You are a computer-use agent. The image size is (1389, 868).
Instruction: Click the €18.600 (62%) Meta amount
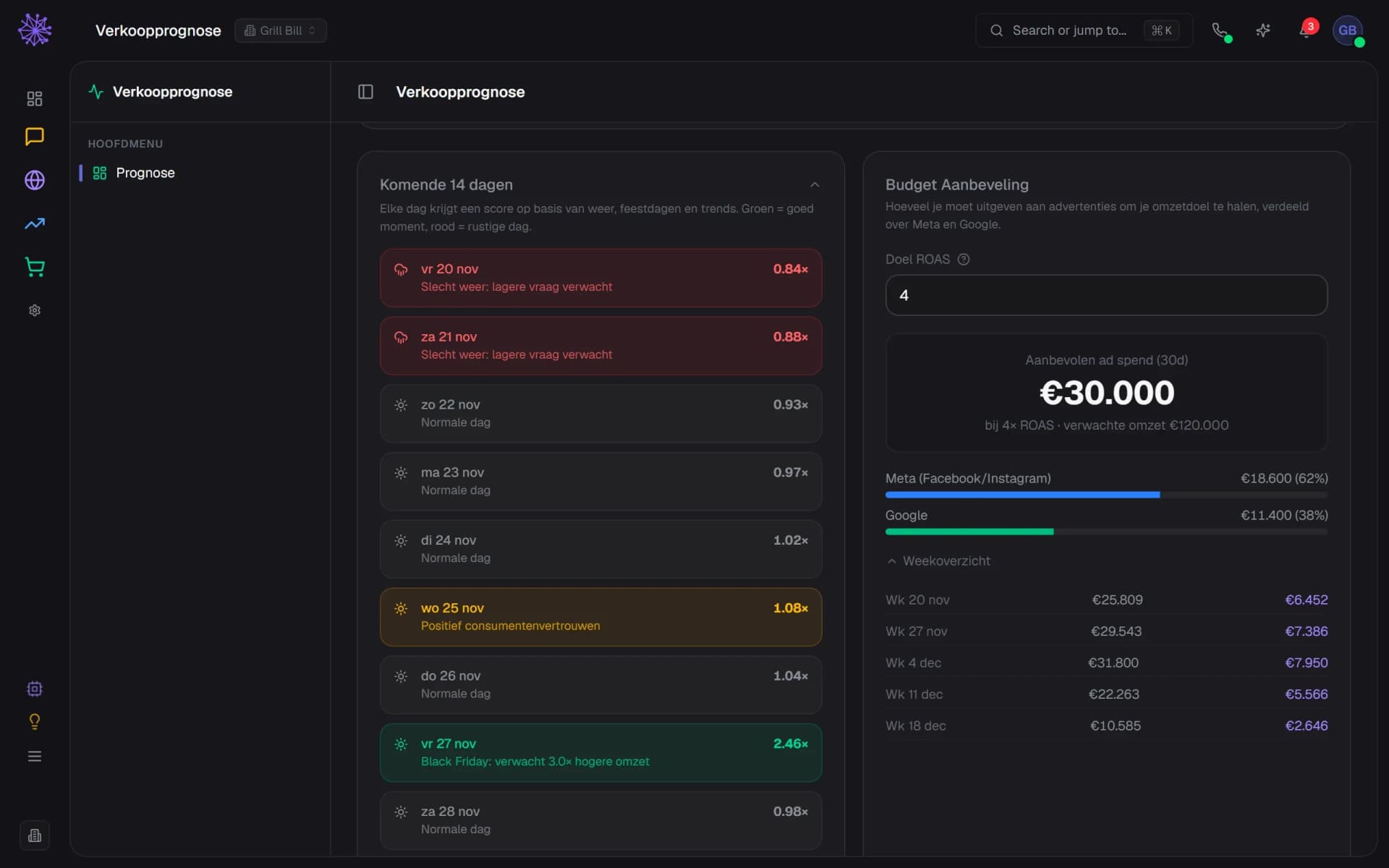(x=1284, y=478)
